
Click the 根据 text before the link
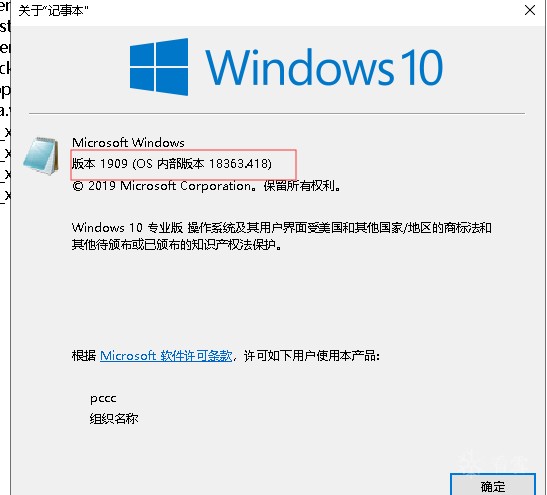84,356
